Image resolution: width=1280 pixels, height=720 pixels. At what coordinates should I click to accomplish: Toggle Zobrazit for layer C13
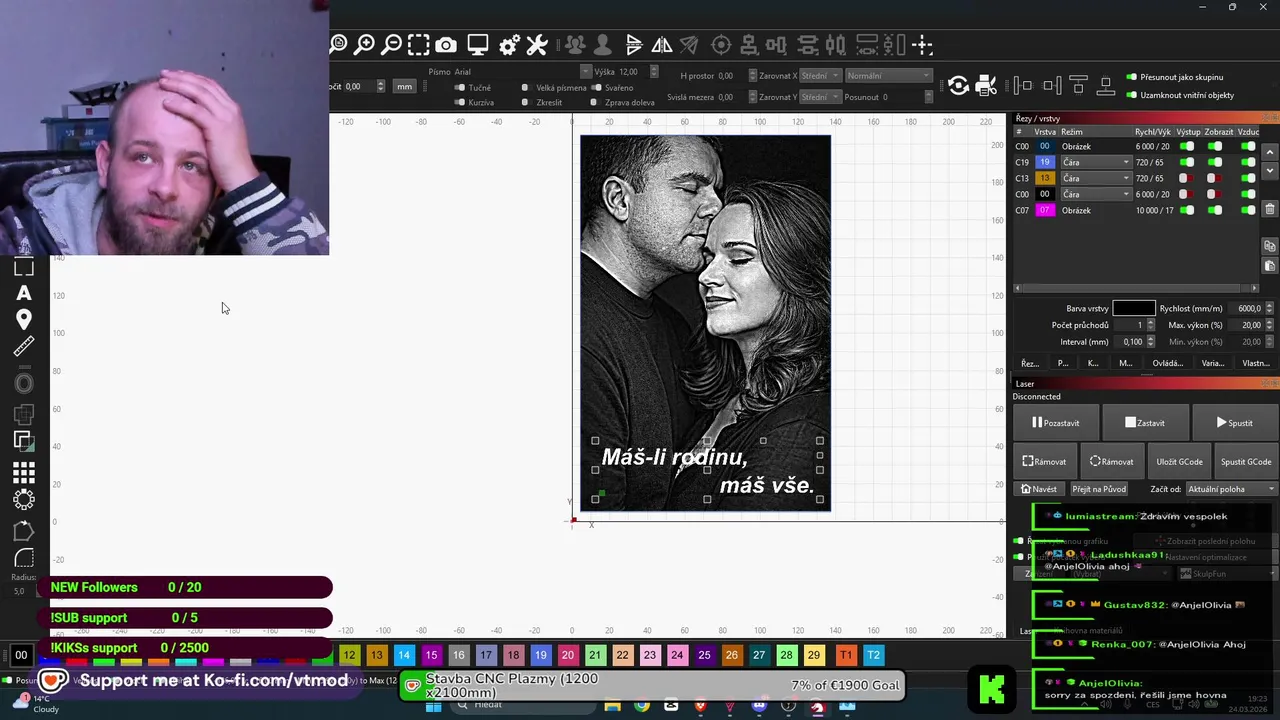point(1215,178)
